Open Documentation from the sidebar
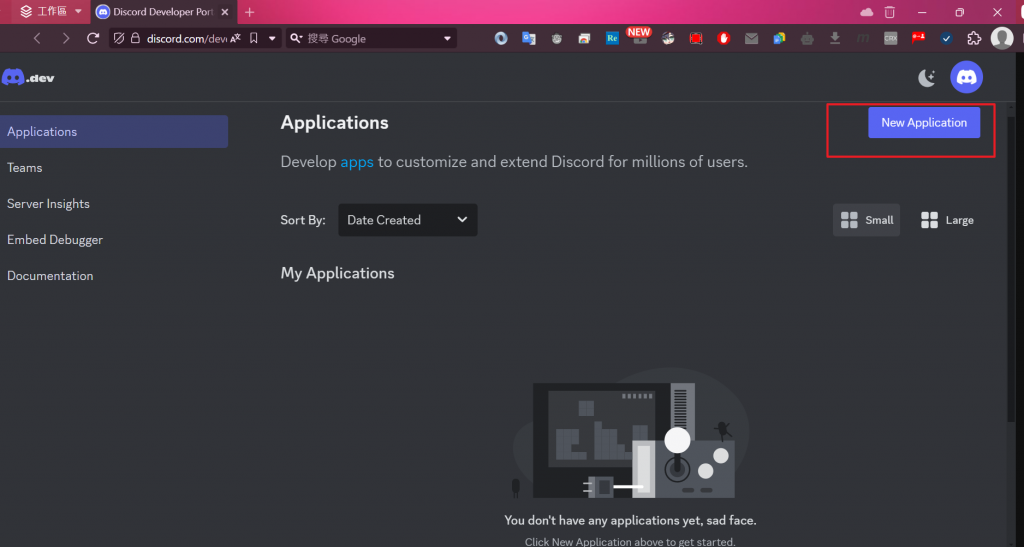 tap(50, 275)
